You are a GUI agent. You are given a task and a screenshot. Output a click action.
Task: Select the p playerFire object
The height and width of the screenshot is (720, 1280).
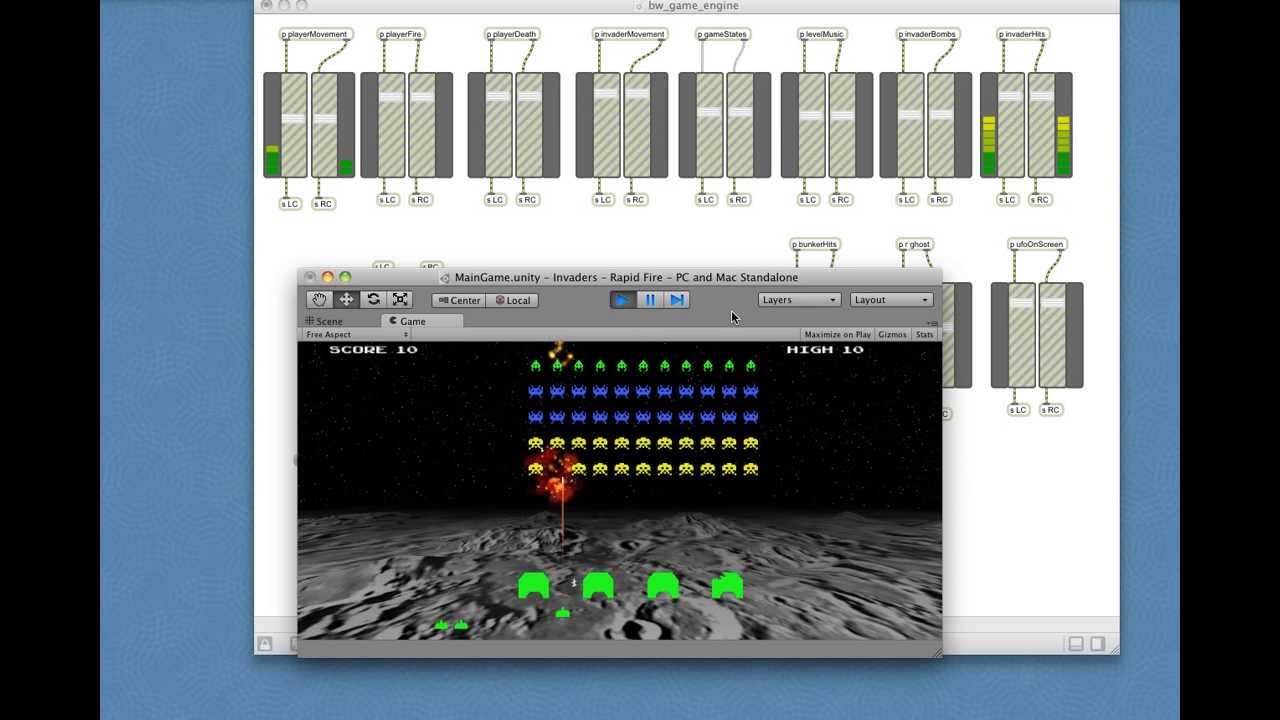tap(400, 34)
